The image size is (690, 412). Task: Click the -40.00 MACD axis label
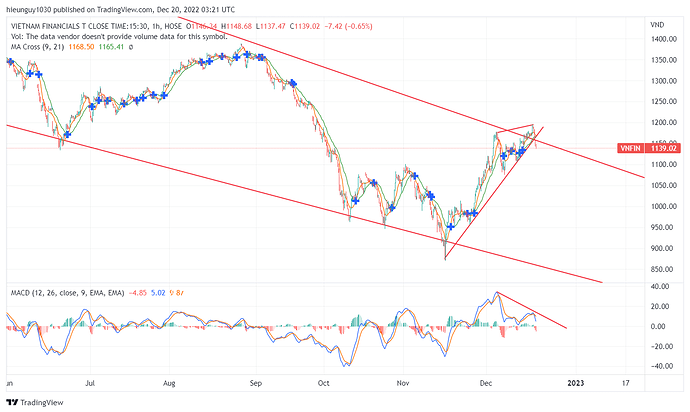click(661, 366)
